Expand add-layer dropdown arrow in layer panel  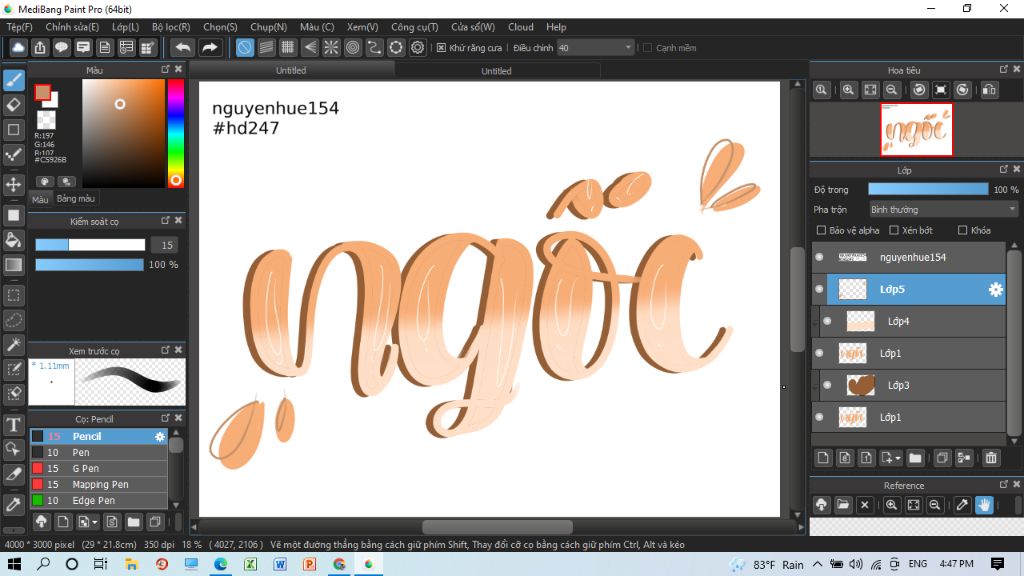point(898,458)
